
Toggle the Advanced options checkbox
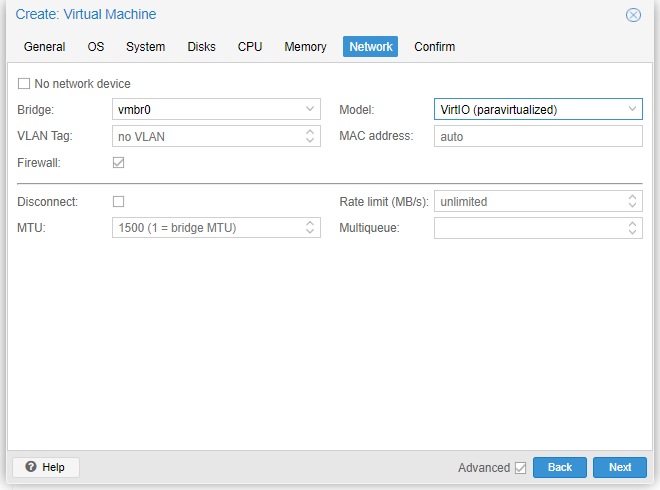(520, 468)
